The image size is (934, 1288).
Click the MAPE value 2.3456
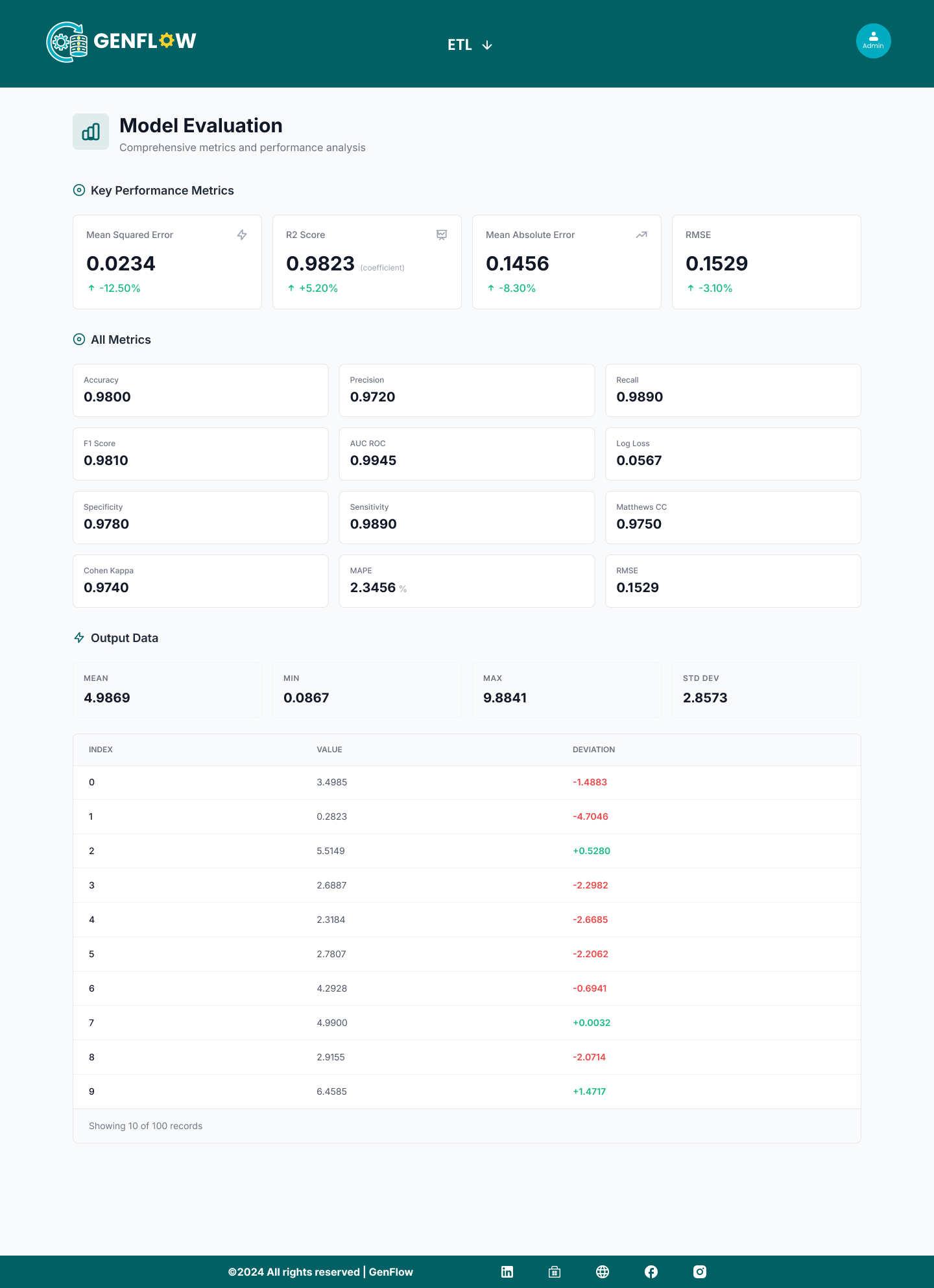click(373, 588)
